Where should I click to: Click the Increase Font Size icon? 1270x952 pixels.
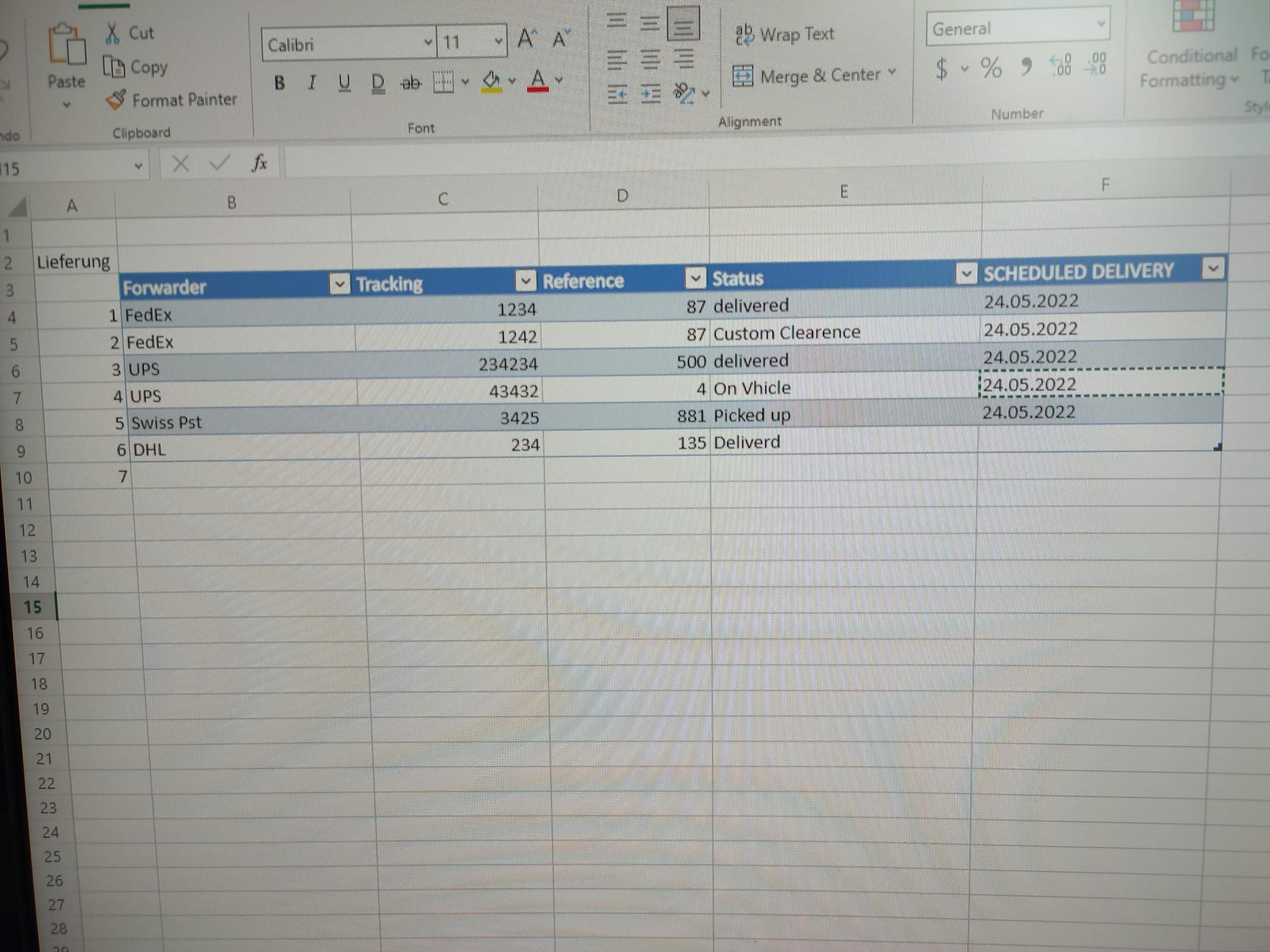tap(525, 37)
